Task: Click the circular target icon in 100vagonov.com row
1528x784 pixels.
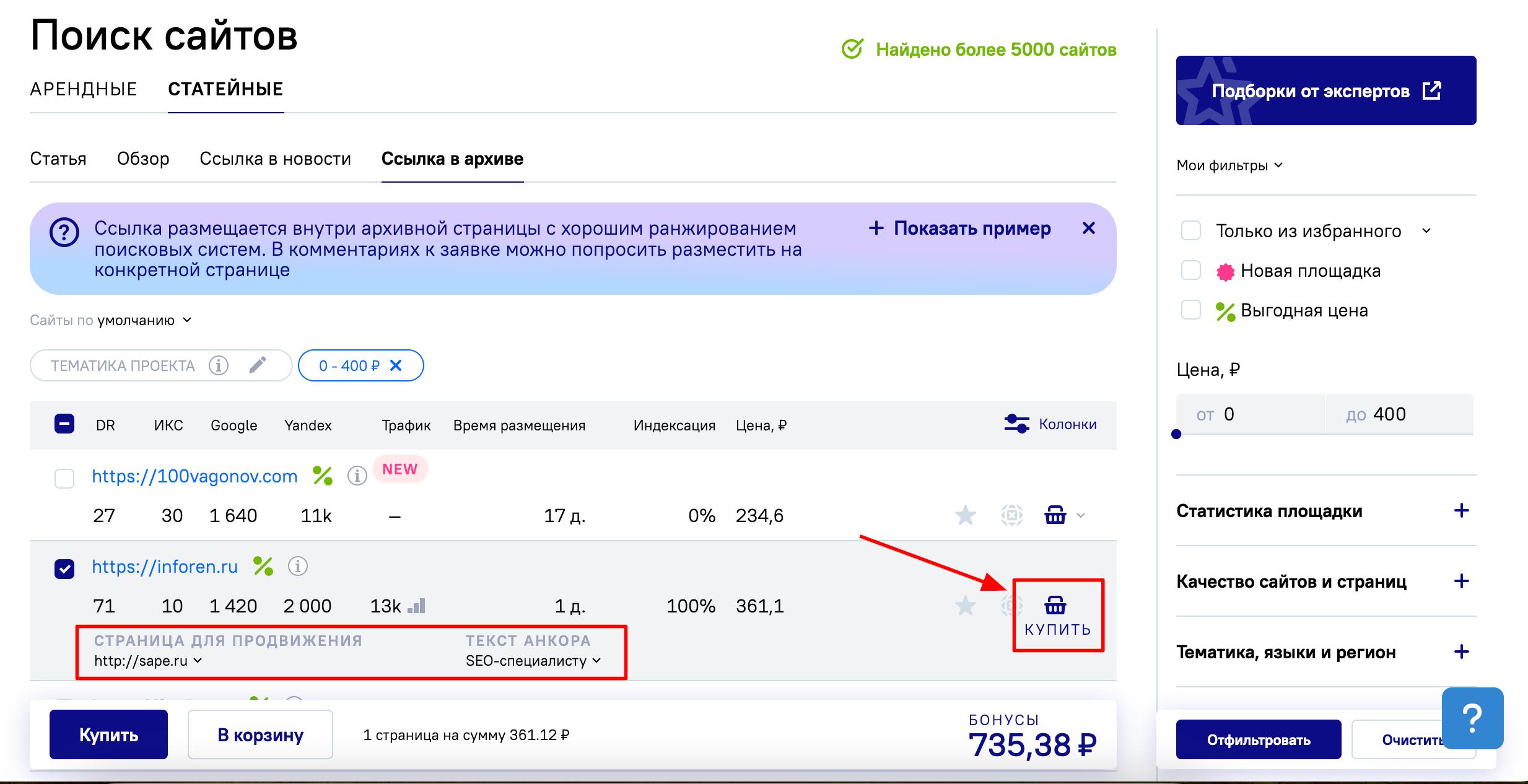Action: [1011, 515]
